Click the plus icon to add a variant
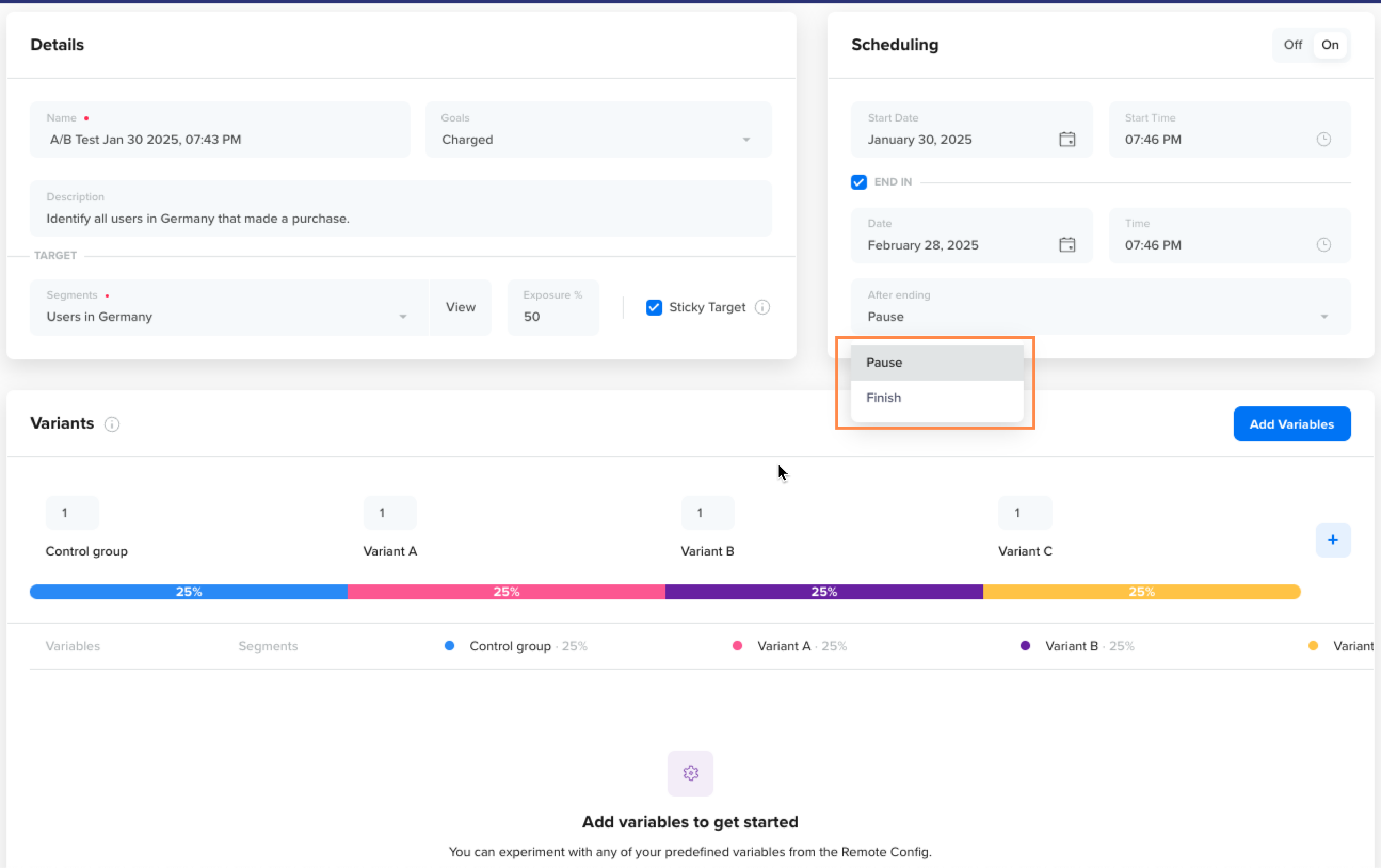Screen dimensions: 1381x868 point(1333,540)
